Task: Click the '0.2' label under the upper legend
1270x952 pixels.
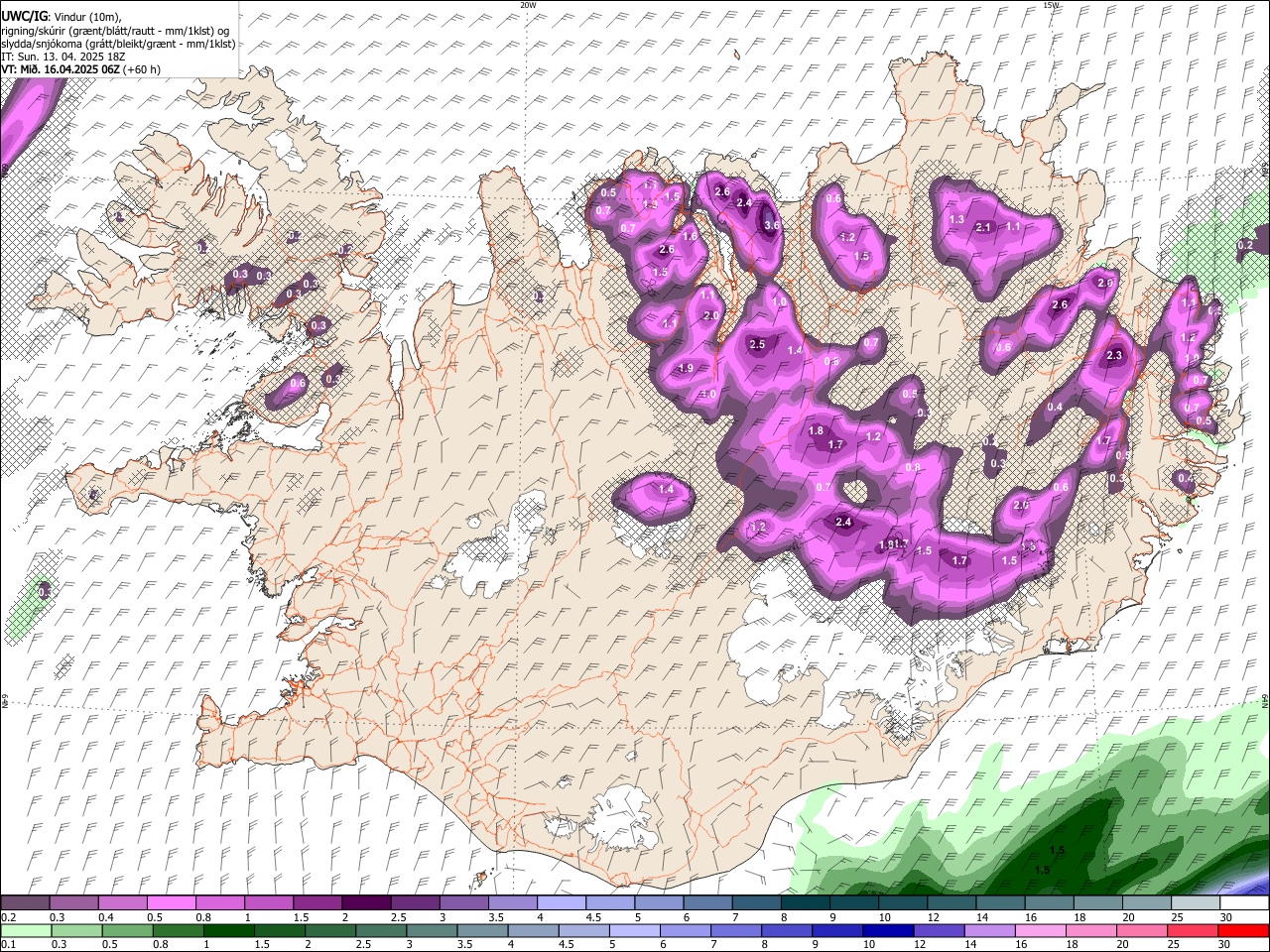Action: point(8,917)
